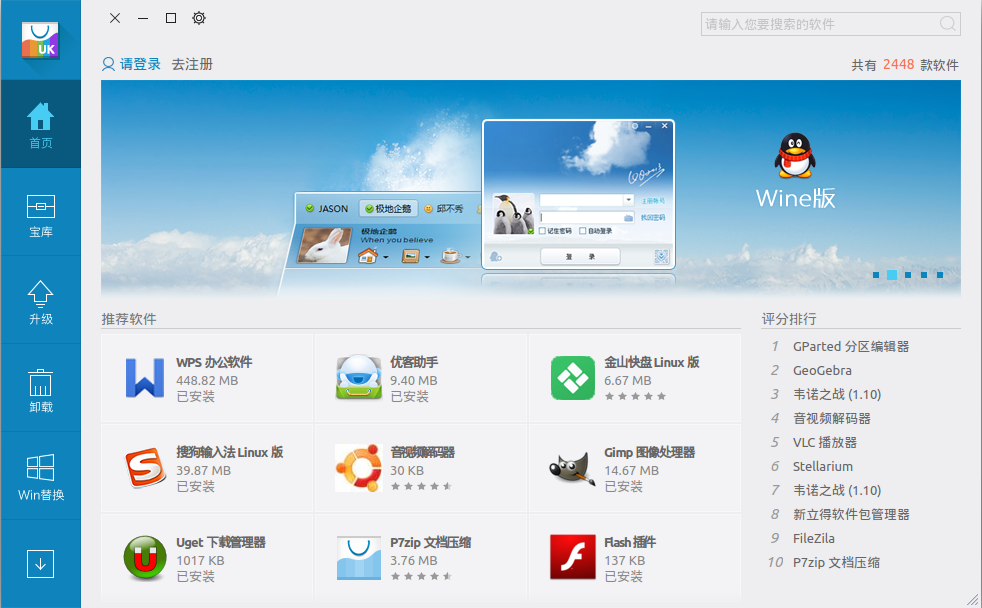Viewport: 982px width, 608px height.
Task: Go to the 升级 upgrade tab
Action: pyautogui.click(x=41, y=301)
